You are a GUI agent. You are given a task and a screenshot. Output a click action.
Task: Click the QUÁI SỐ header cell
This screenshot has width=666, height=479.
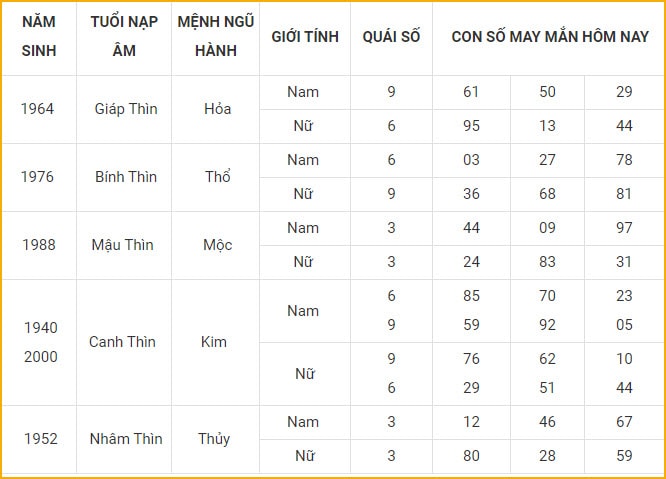click(x=391, y=37)
